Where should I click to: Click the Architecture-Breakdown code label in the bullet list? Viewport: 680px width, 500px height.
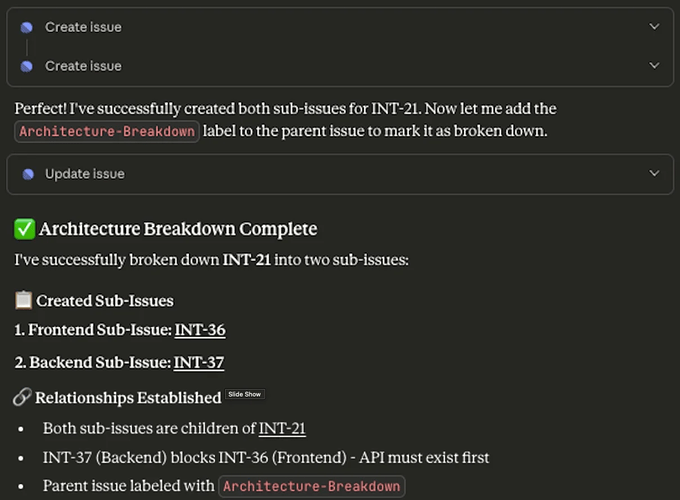(312, 487)
